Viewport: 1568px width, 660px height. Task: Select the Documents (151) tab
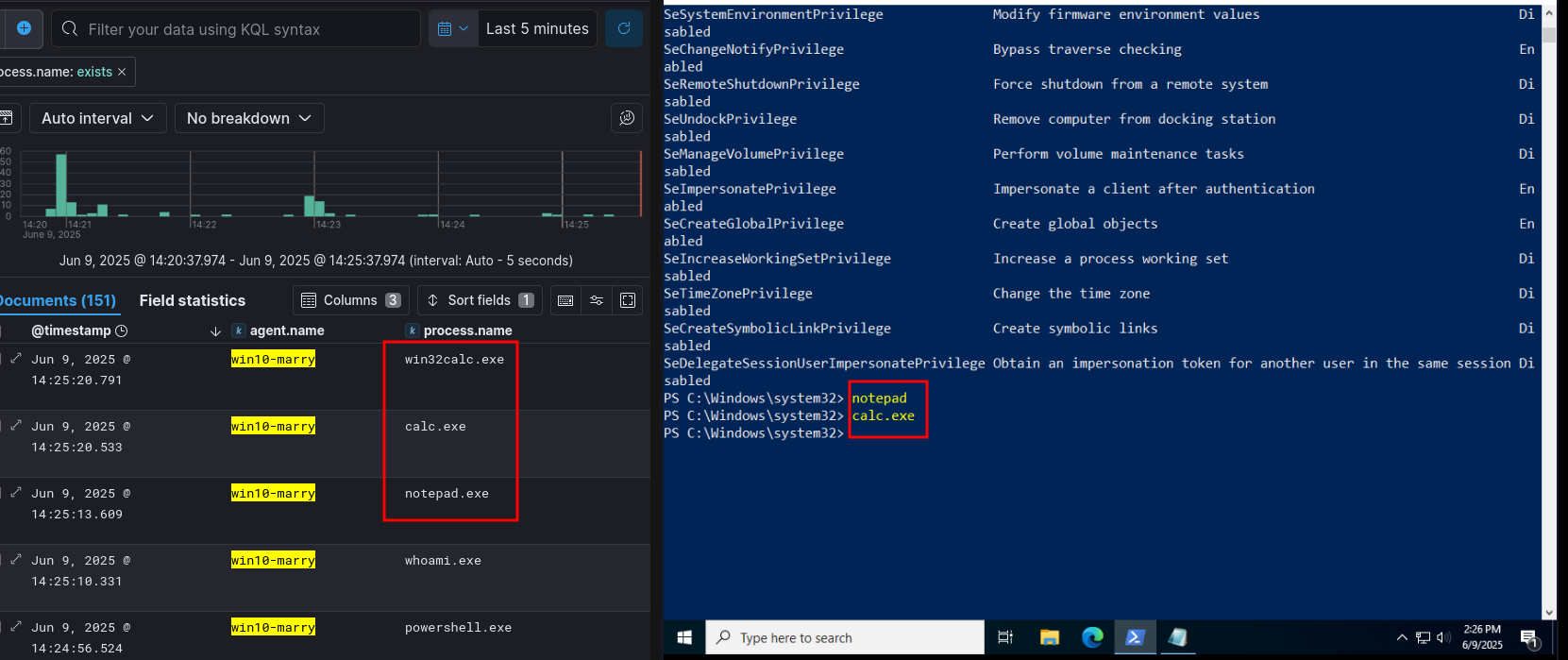[57, 300]
